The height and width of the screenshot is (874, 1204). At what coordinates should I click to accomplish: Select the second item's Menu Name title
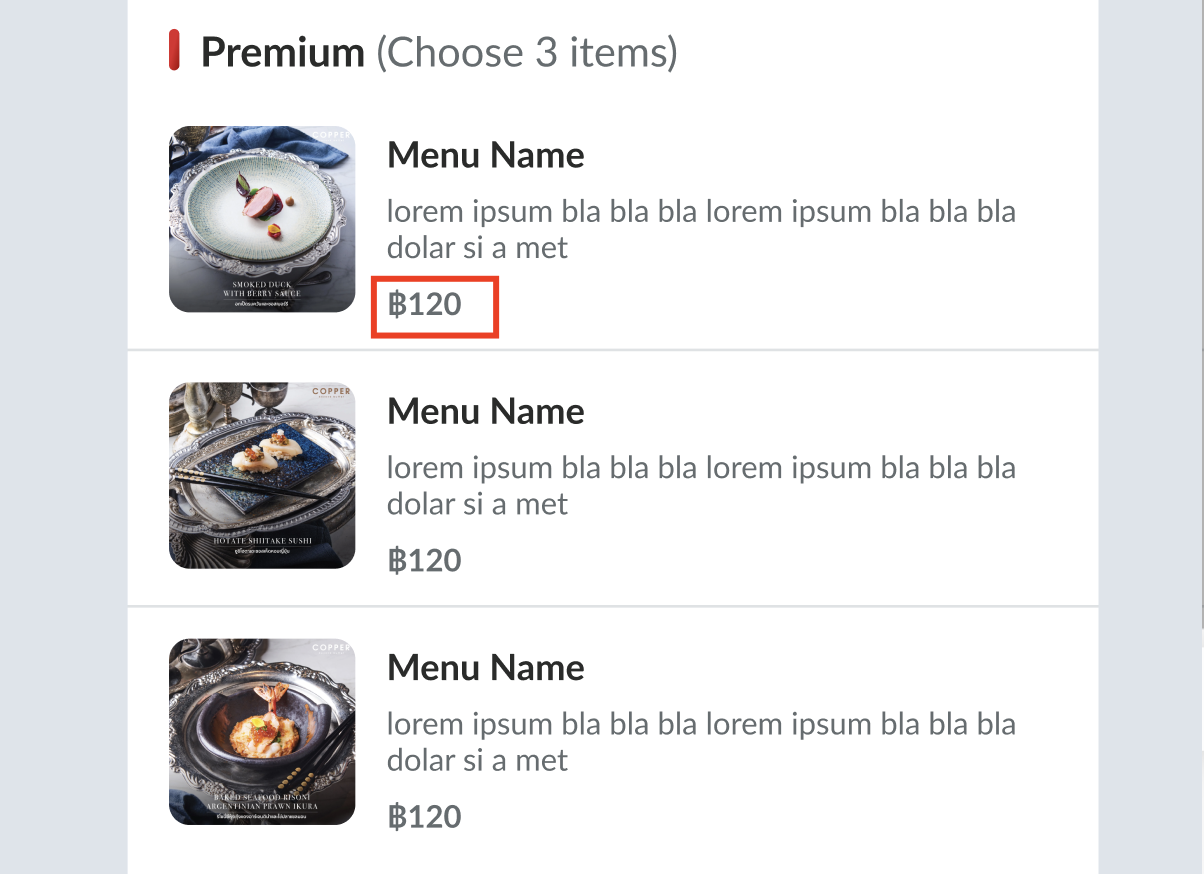click(485, 411)
